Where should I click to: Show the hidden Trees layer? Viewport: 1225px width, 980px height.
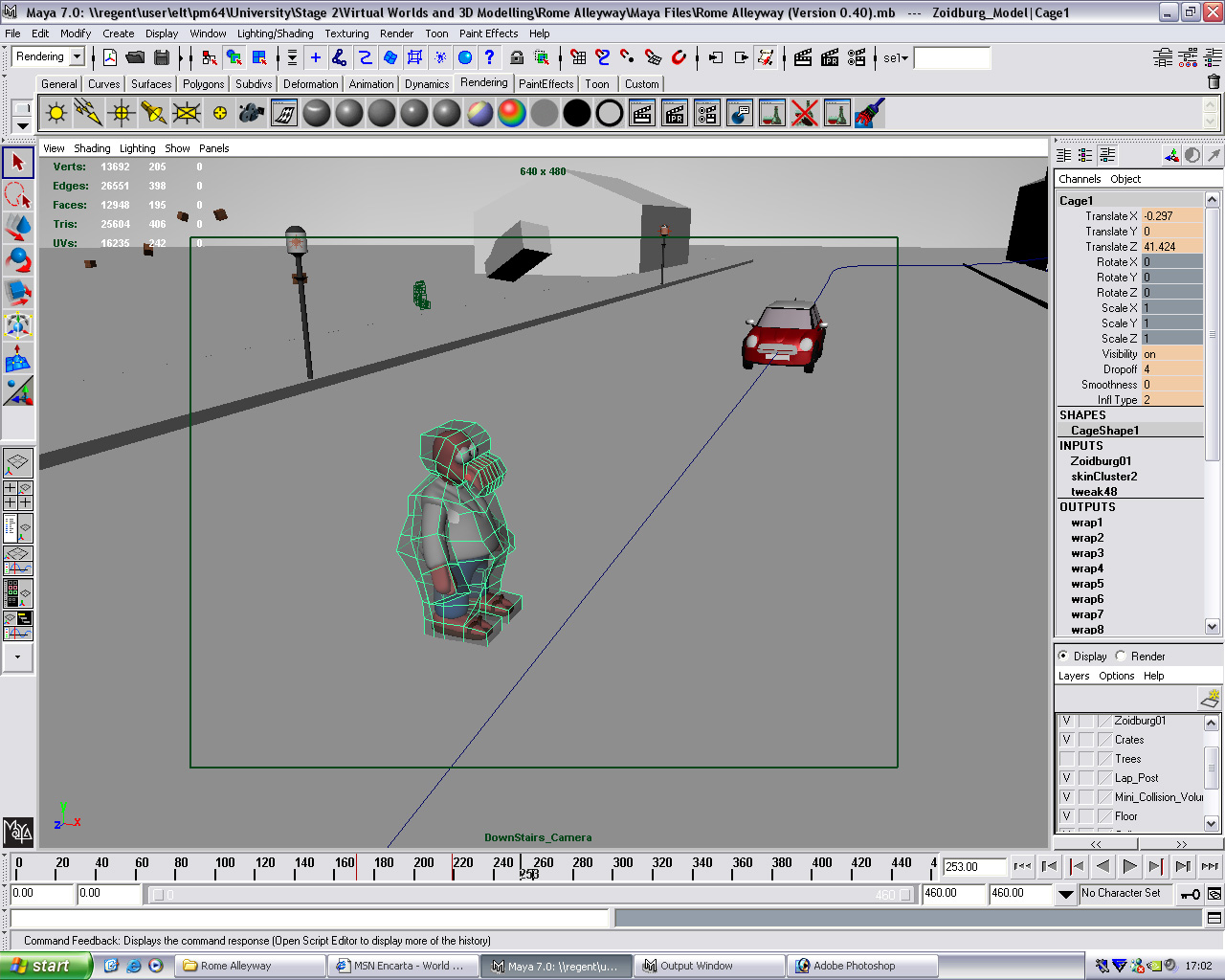click(1066, 759)
